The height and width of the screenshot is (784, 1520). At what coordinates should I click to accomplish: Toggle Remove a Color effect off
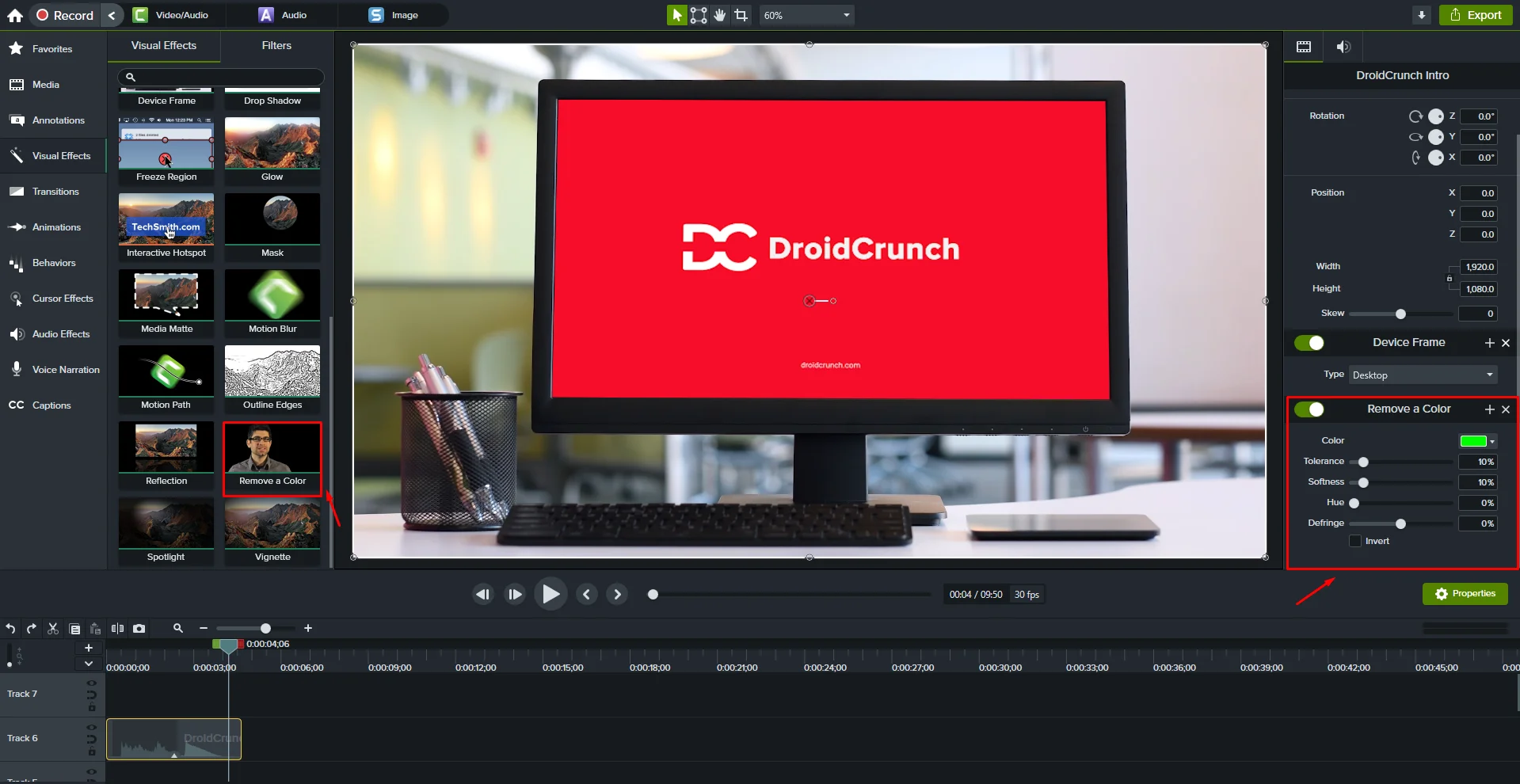(x=1309, y=409)
